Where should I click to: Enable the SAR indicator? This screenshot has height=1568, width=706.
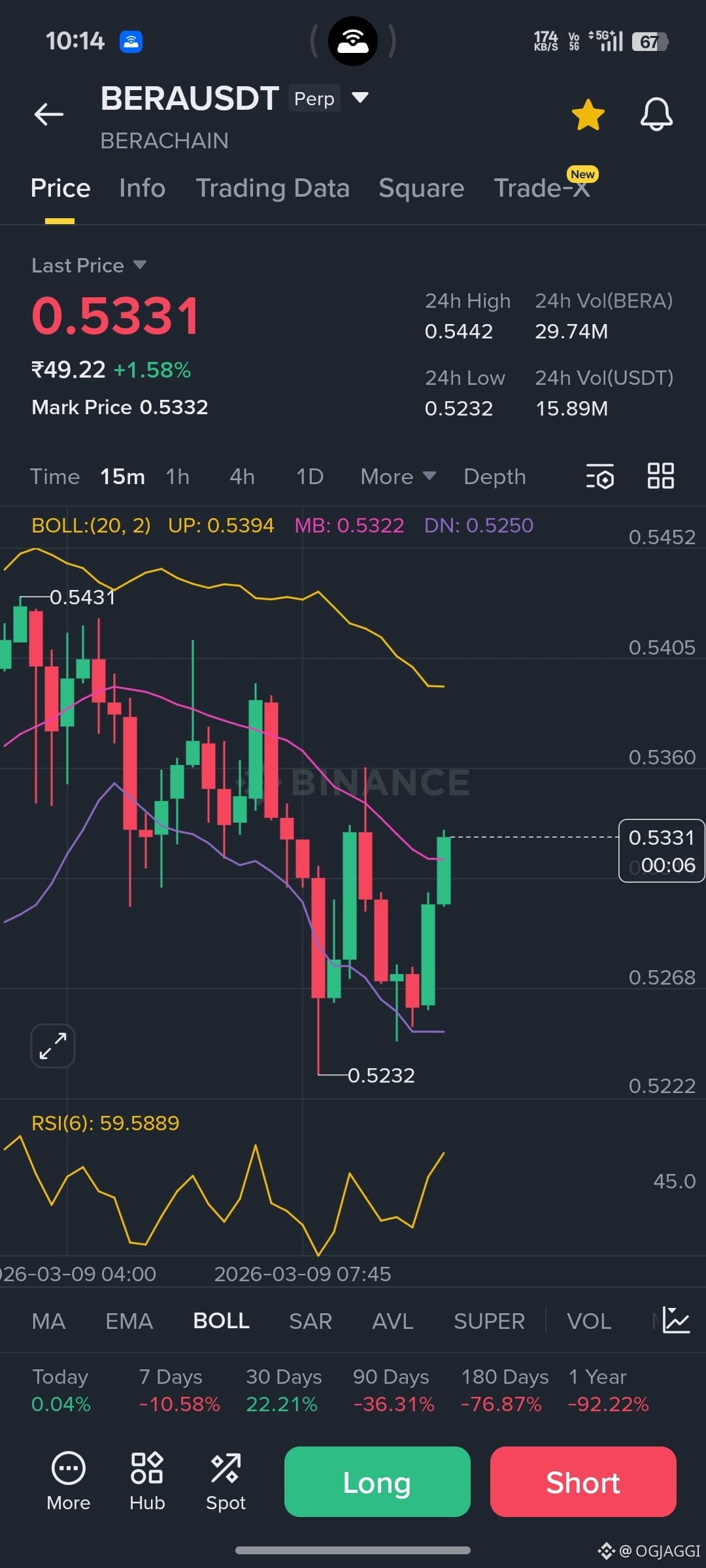[311, 1321]
